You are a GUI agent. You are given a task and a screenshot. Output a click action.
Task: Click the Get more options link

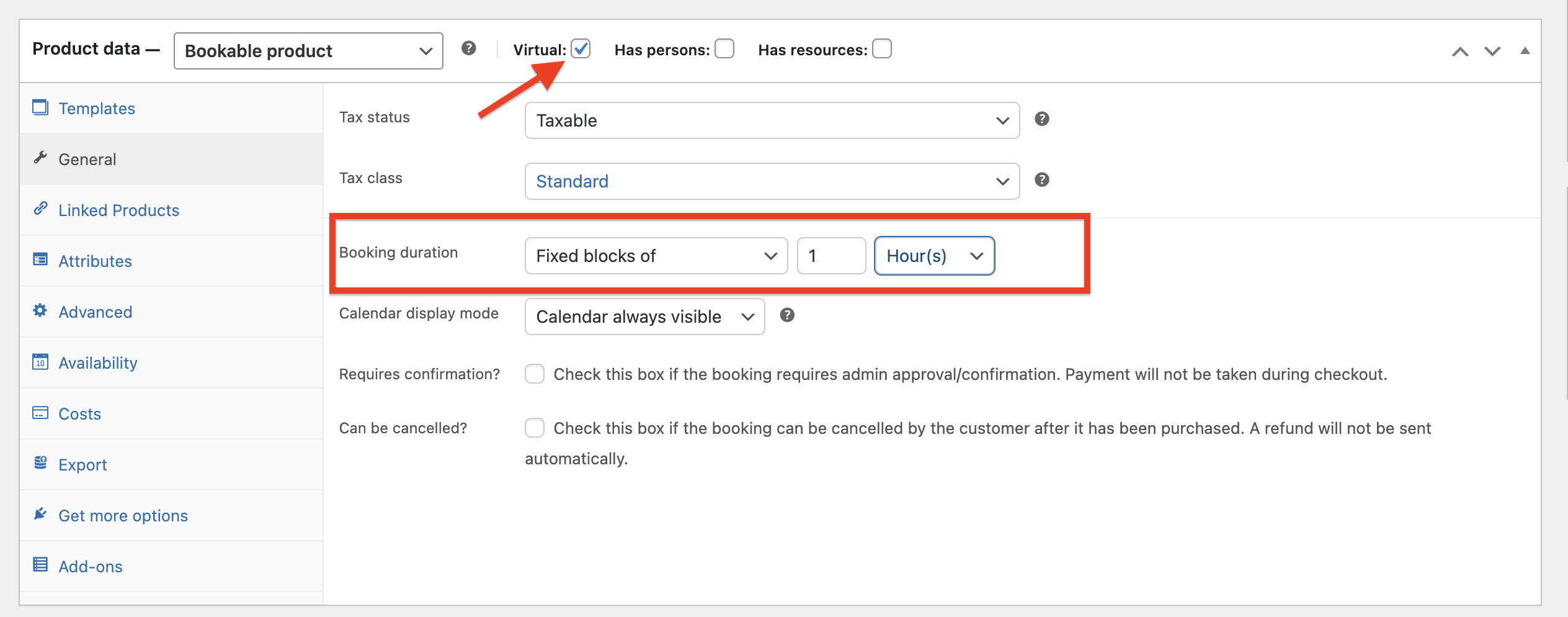[123, 516]
